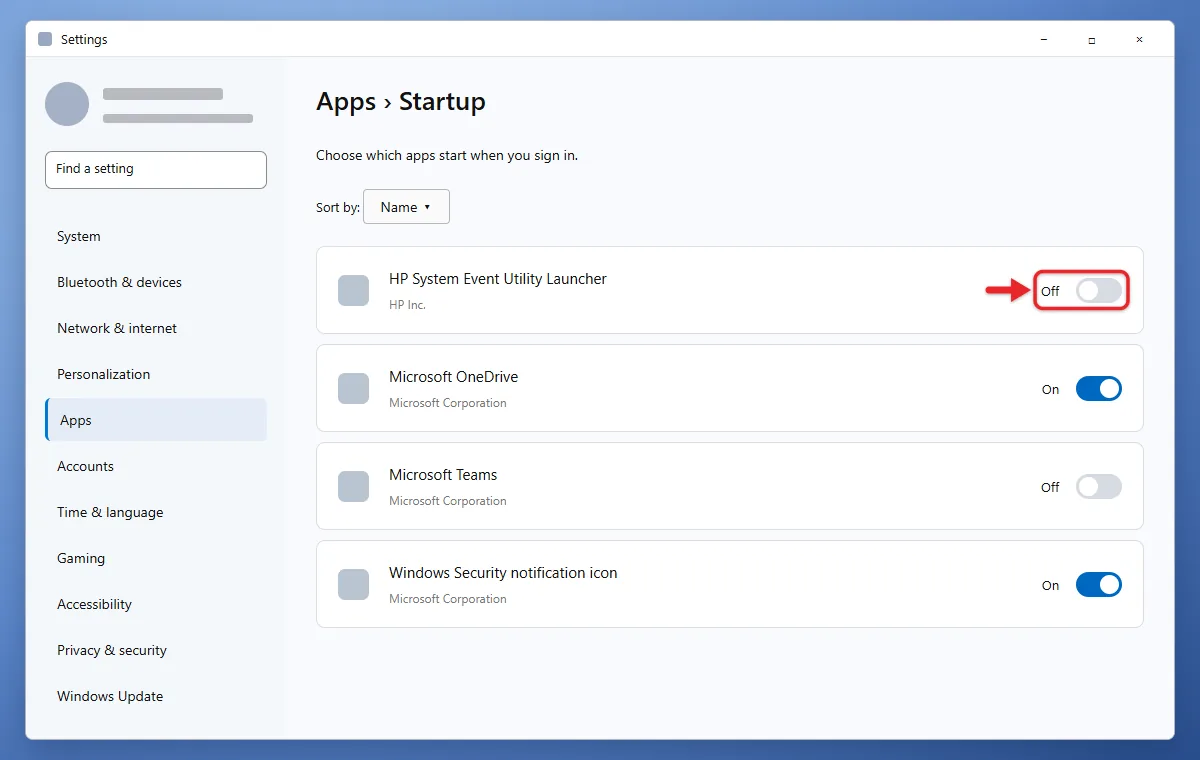Image resolution: width=1200 pixels, height=760 pixels.
Task: Click the HP Inc. publisher text
Action: [x=407, y=305]
